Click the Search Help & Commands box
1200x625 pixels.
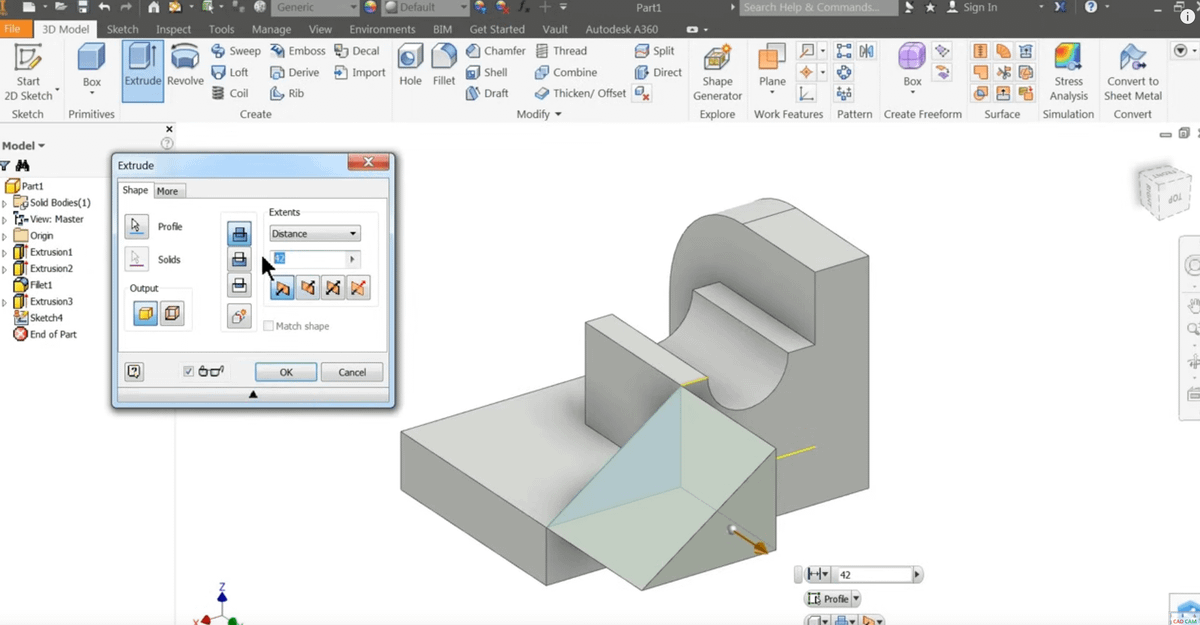(x=819, y=7)
